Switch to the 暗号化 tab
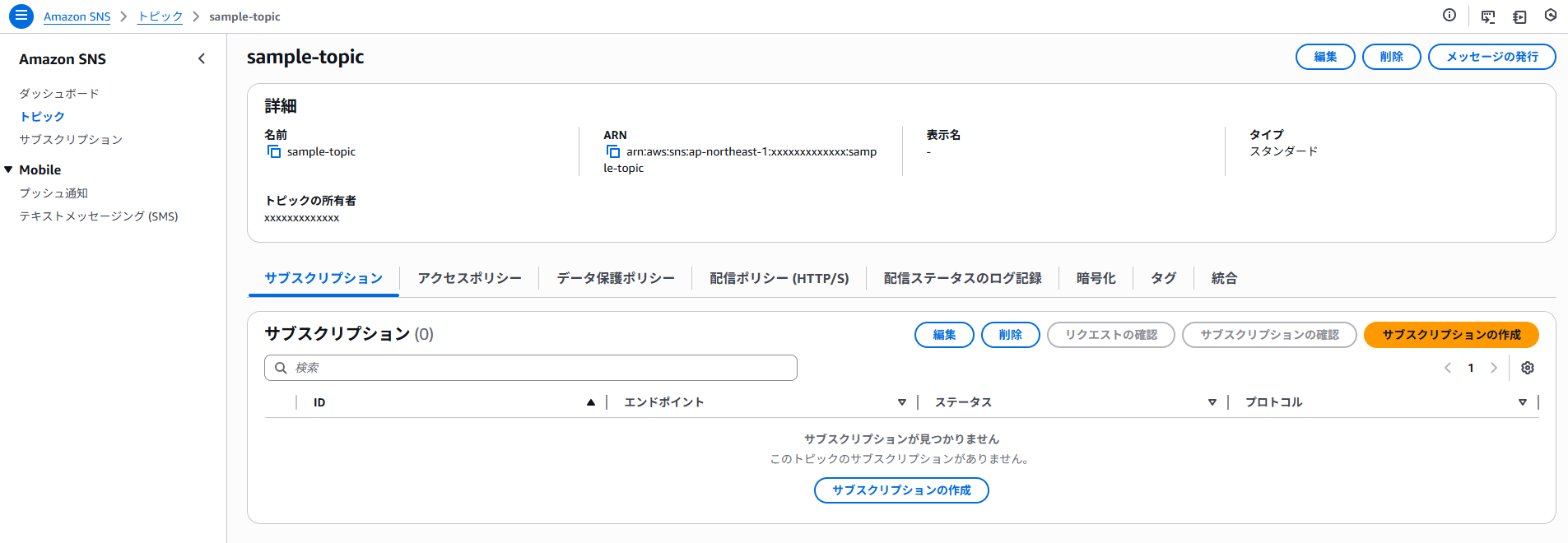 1096,278
